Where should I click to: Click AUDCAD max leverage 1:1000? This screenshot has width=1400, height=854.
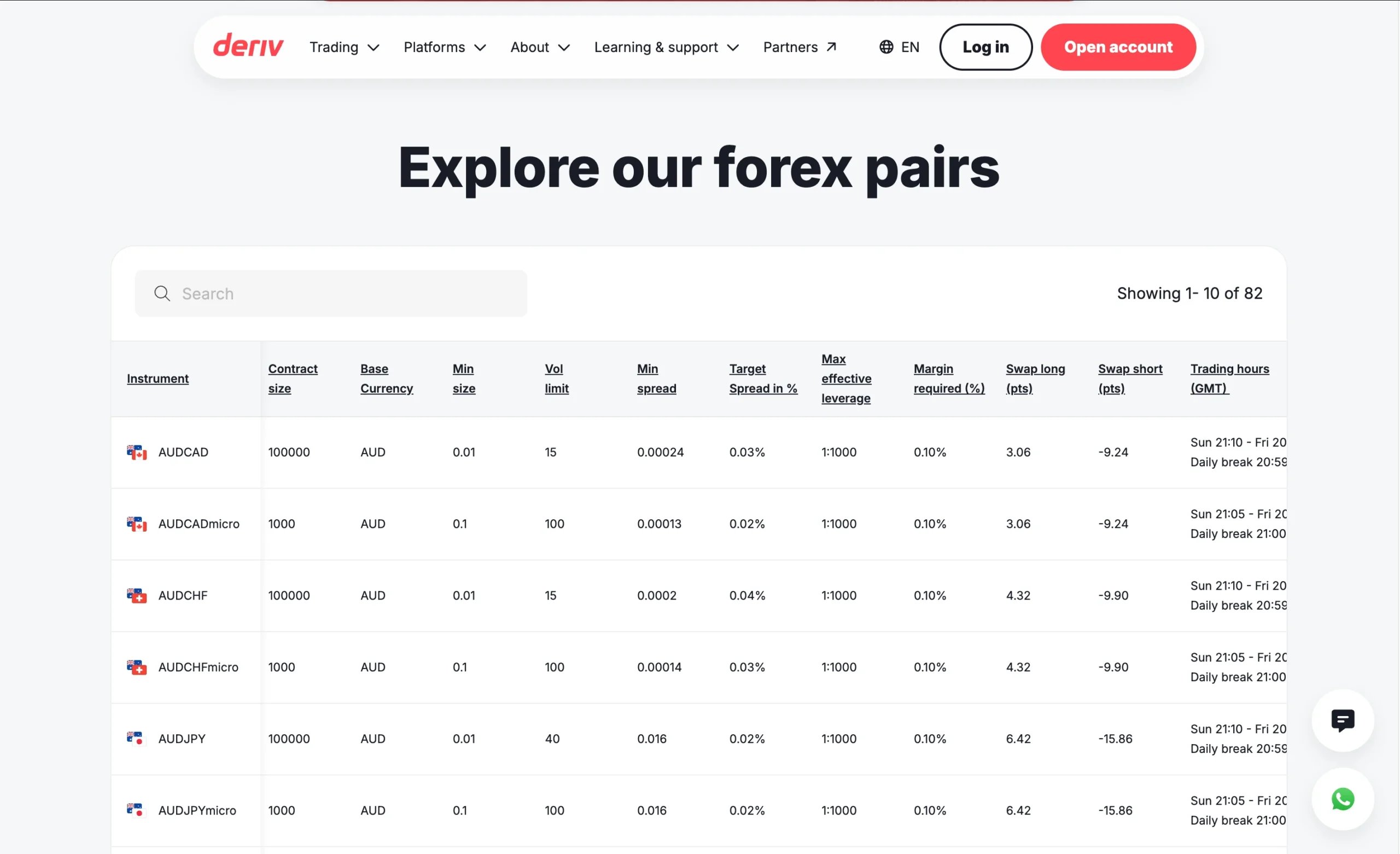pyautogui.click(x=839, y=452)
